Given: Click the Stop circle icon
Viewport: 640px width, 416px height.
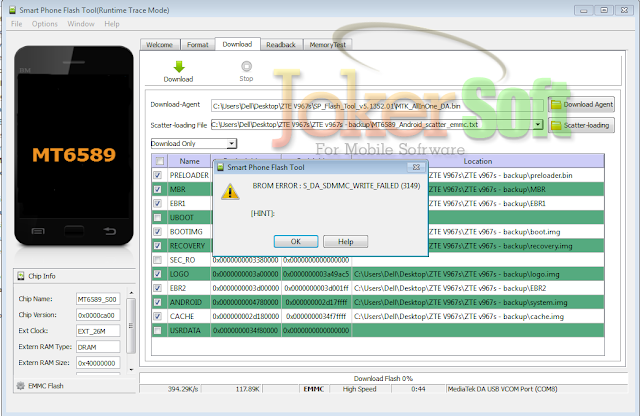Looking at the screenshot, I should 247,66.
